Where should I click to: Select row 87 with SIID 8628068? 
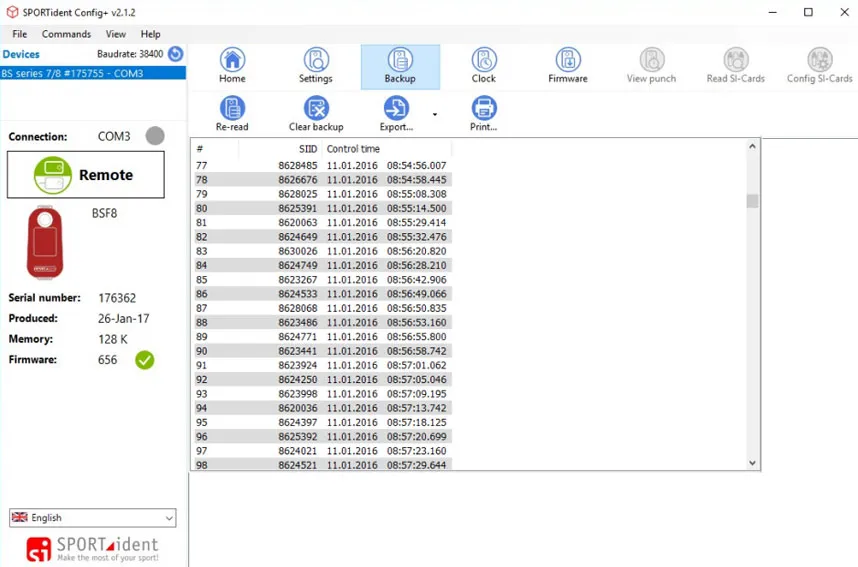323,308
